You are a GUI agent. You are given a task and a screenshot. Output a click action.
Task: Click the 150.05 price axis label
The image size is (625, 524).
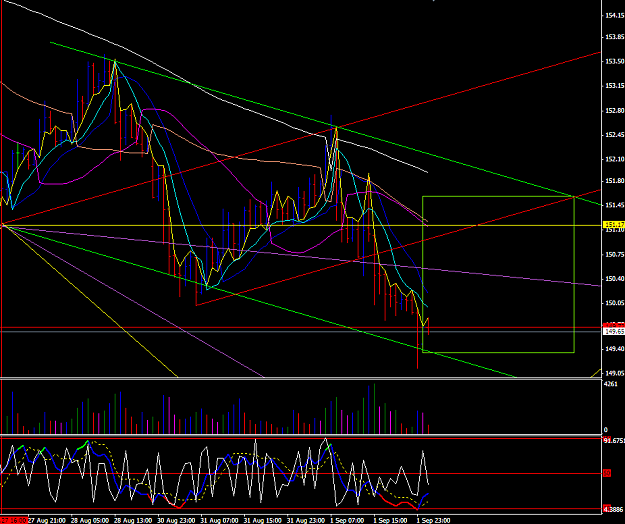tap(615, 303)
